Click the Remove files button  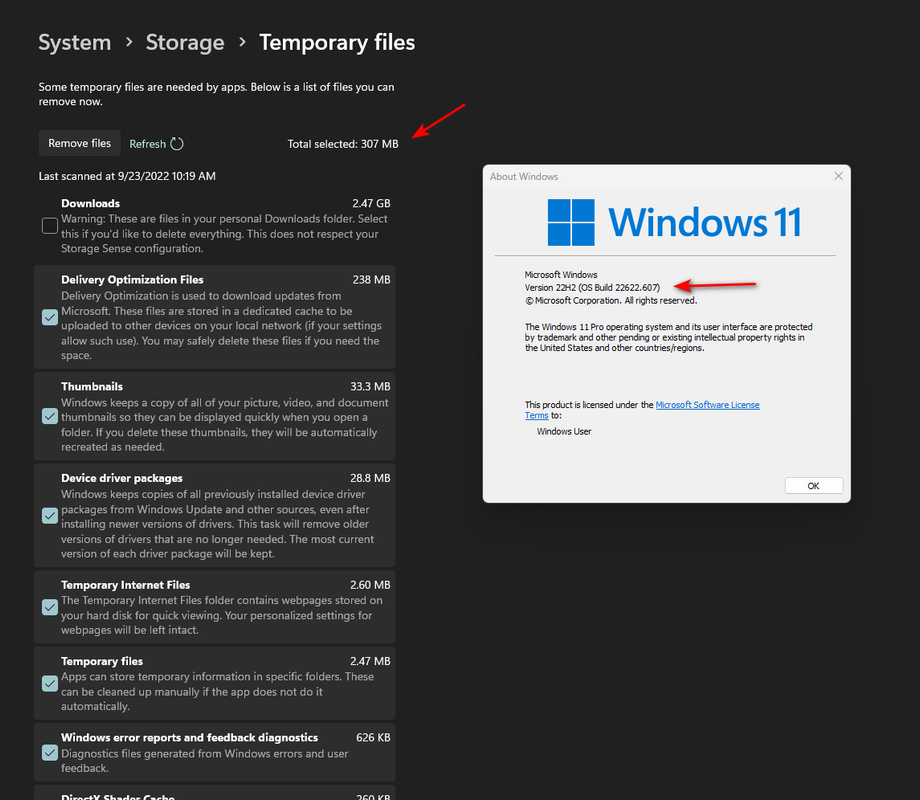click(79, 143)
